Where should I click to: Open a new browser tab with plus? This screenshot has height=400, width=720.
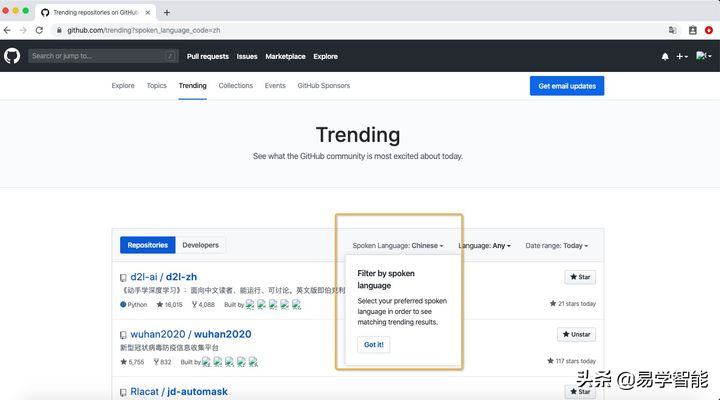click(x=167, y=12)
